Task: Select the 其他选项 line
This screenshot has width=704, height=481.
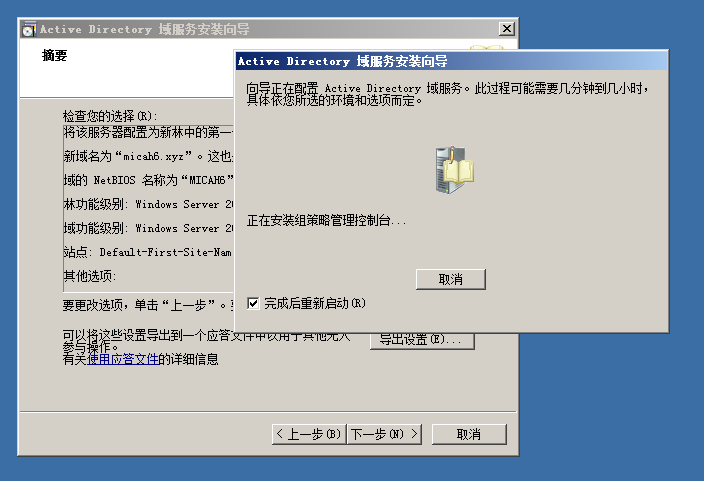Action: (90, 276)
